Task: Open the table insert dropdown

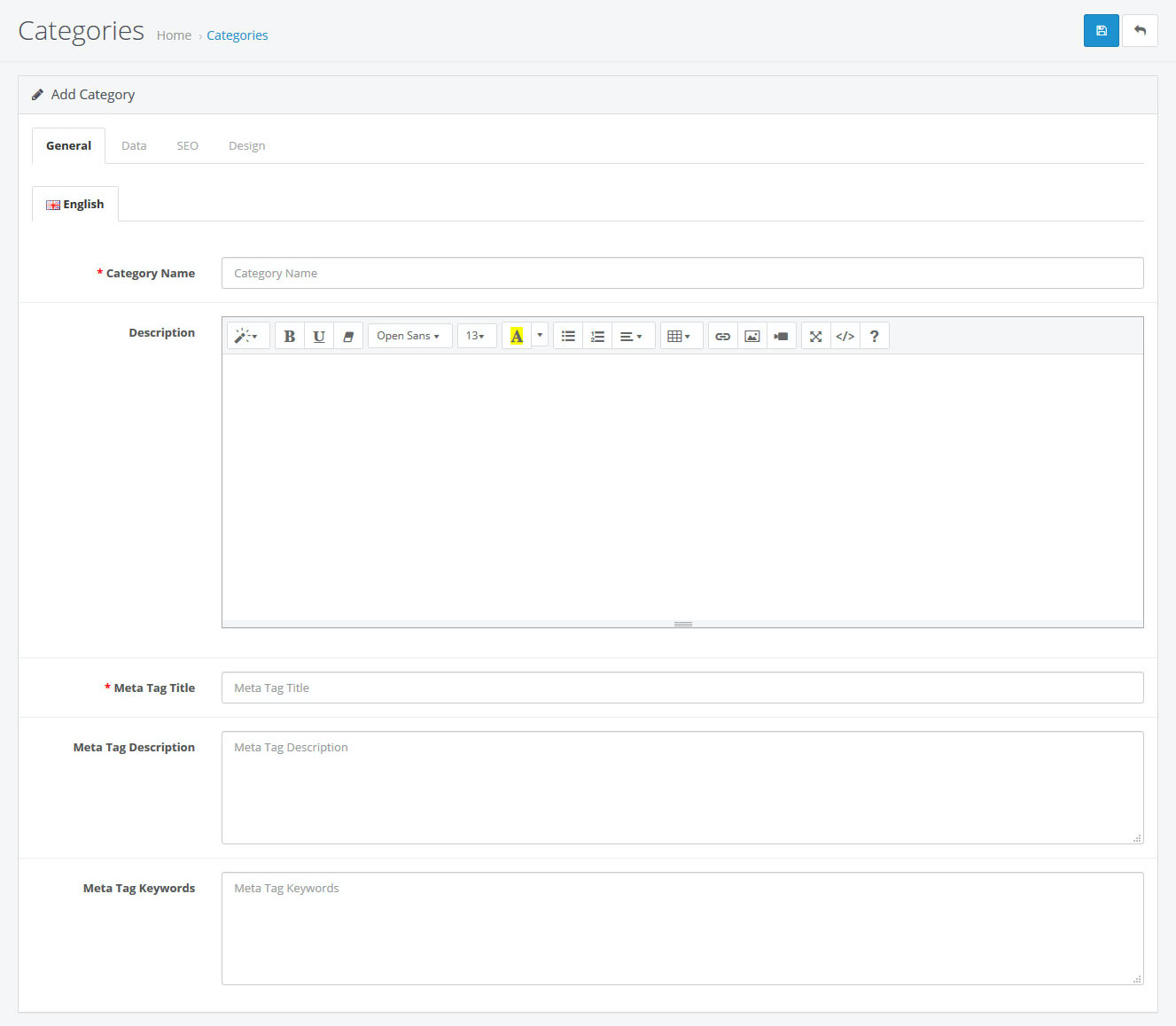Action: [x=680, y=337]
